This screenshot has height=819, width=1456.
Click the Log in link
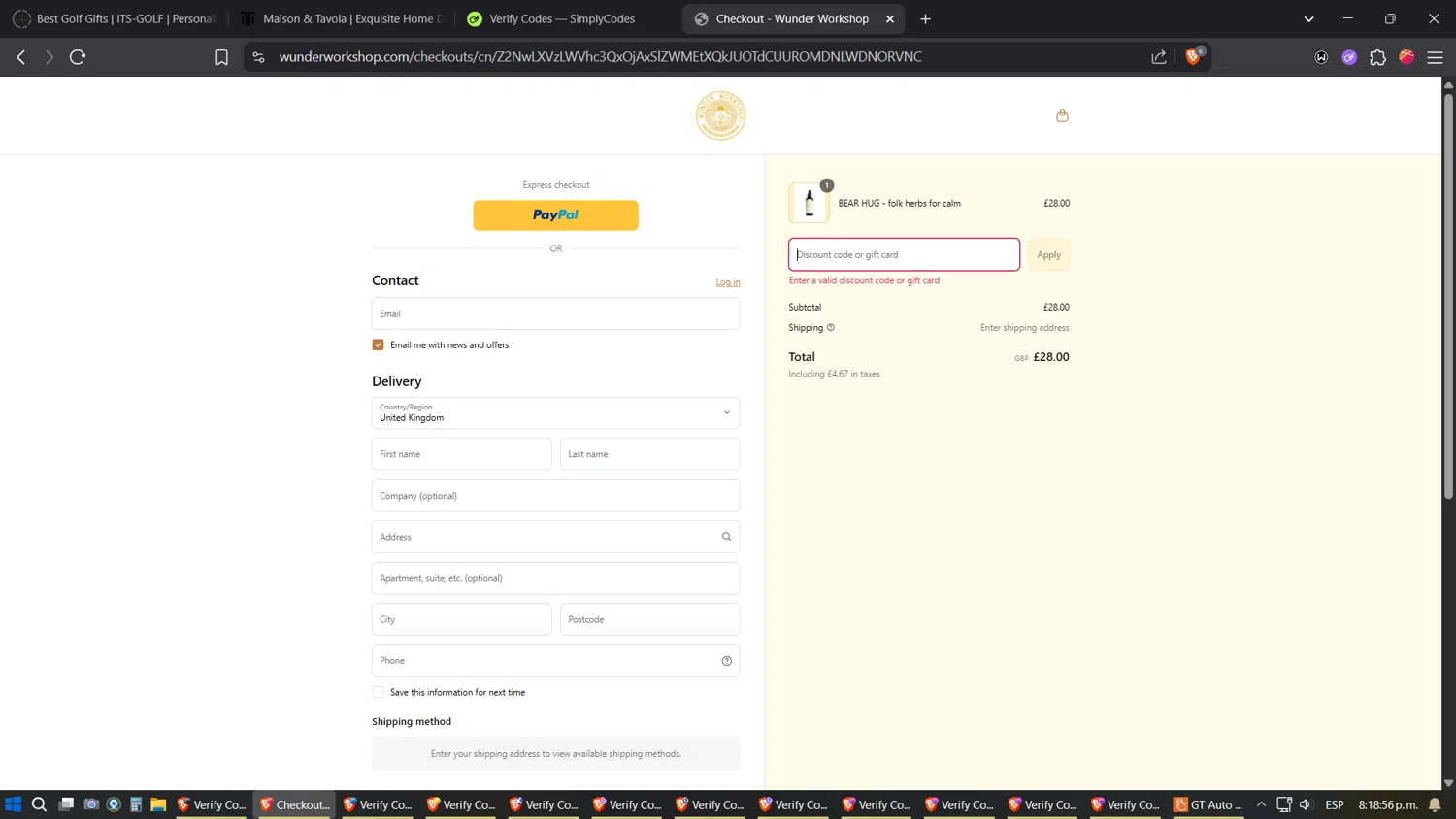coord(728,282)
